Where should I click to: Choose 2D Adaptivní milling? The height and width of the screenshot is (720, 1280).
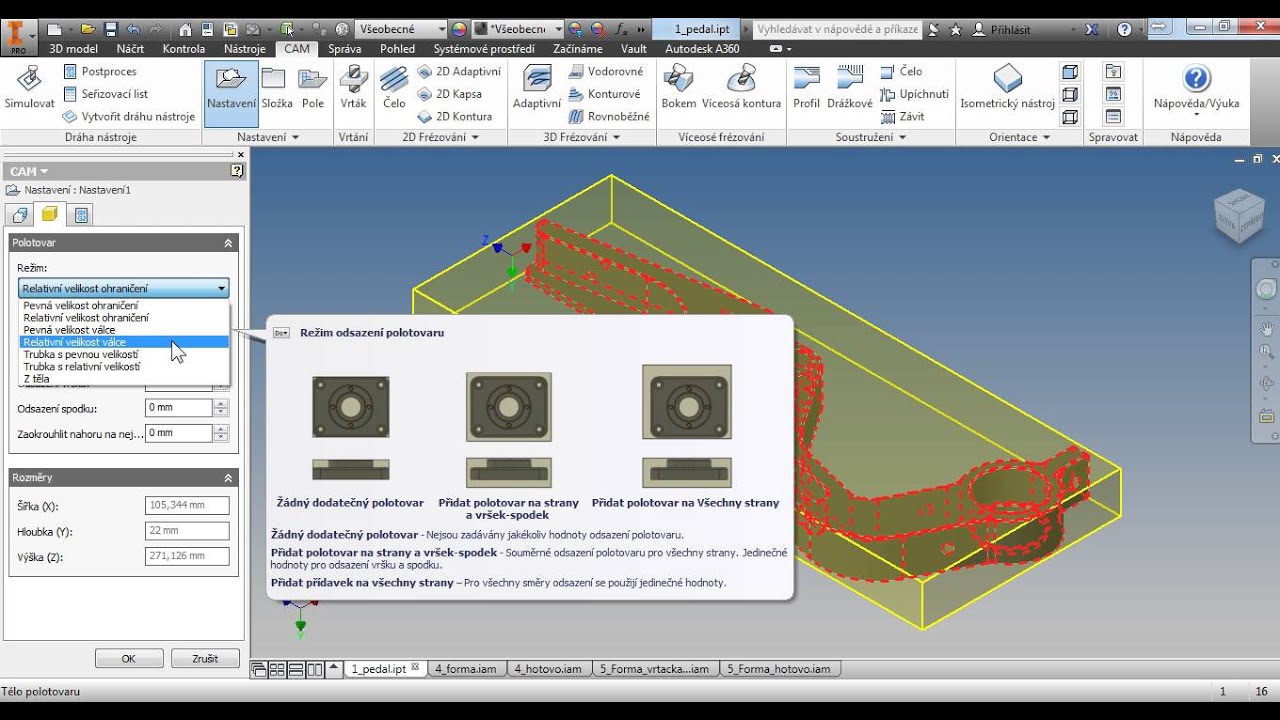click(x=459, y=71)
